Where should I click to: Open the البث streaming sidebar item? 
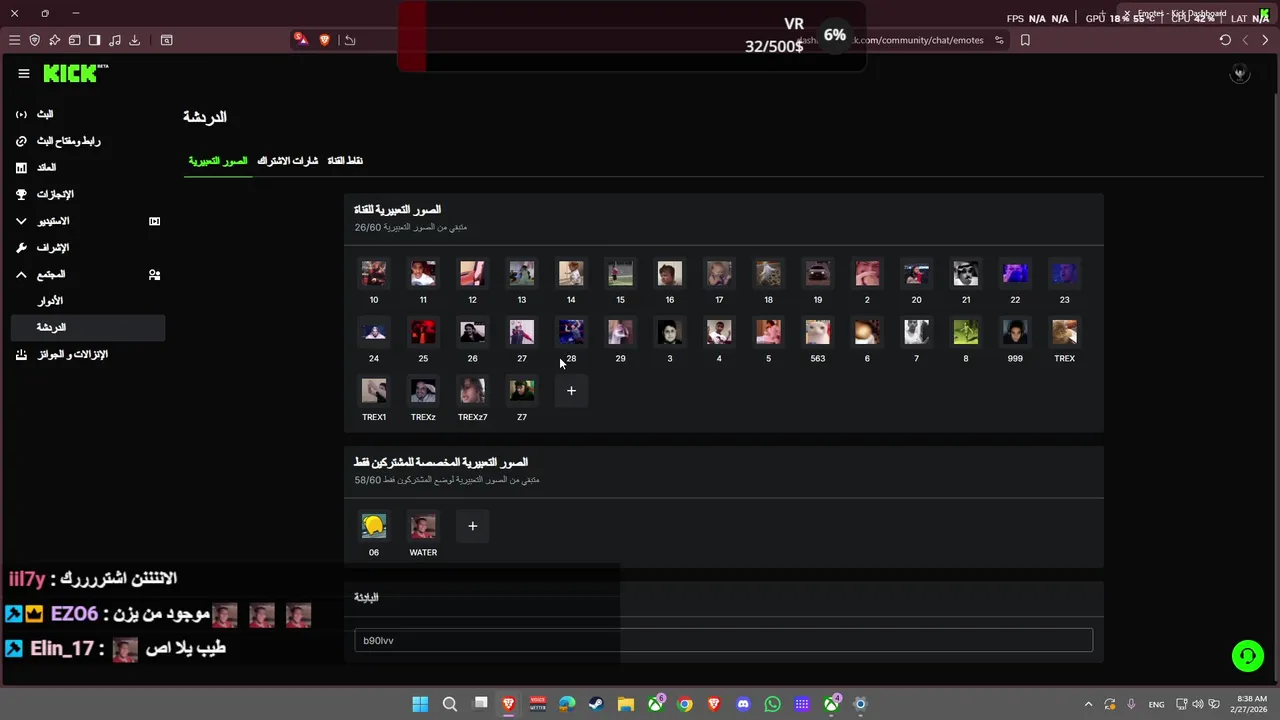[88, 115]
